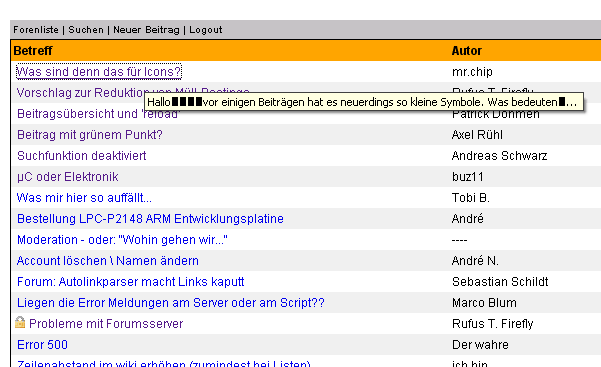Open thread 'Liegen die Error Meldungen am Server'
This screenshot has height=367, width=601.
[x=171, y=303]
